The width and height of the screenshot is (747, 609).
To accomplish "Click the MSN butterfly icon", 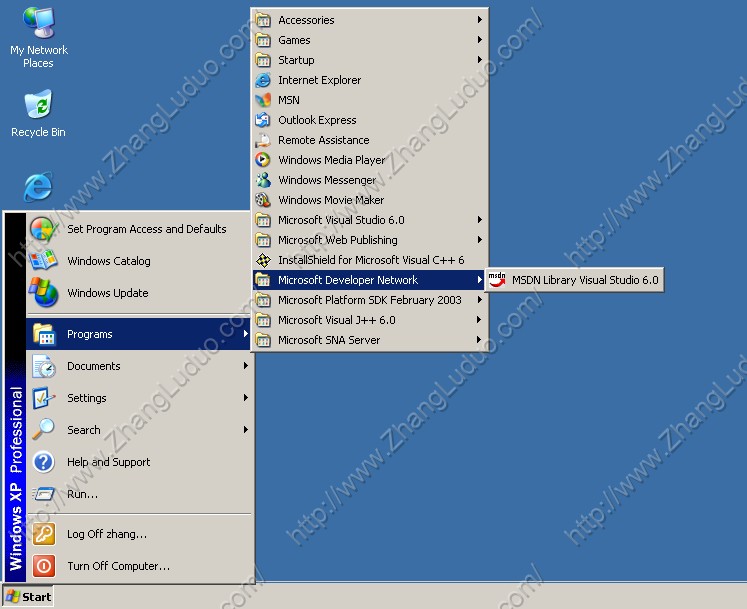I will [x=263, y=100].
